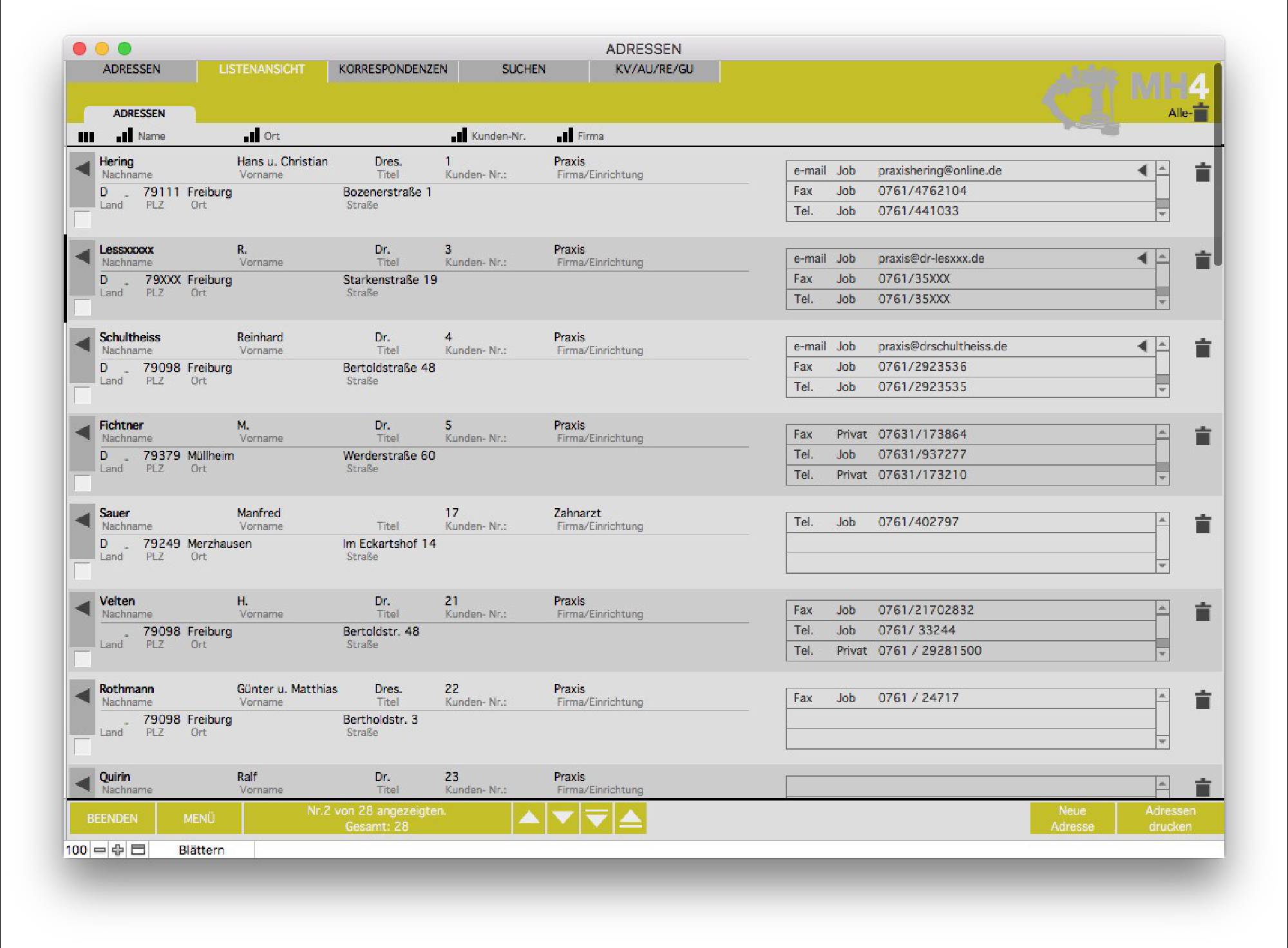Click Adressen drucken button

point(1170,818)
